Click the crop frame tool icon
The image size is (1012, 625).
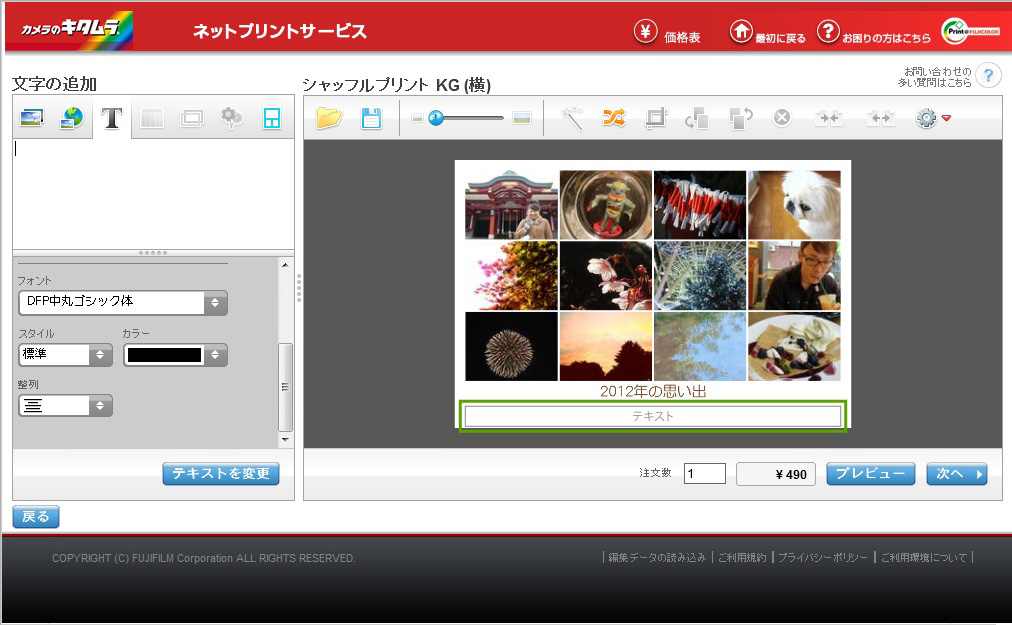(x=655, y=118)
